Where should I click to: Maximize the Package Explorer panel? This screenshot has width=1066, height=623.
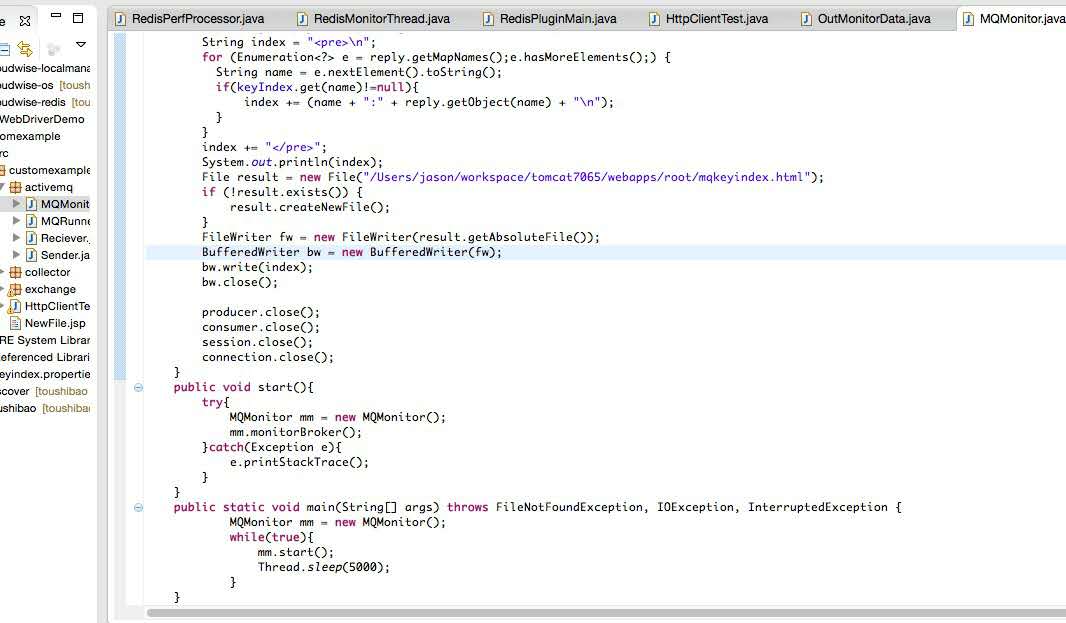tap(78, 18)
